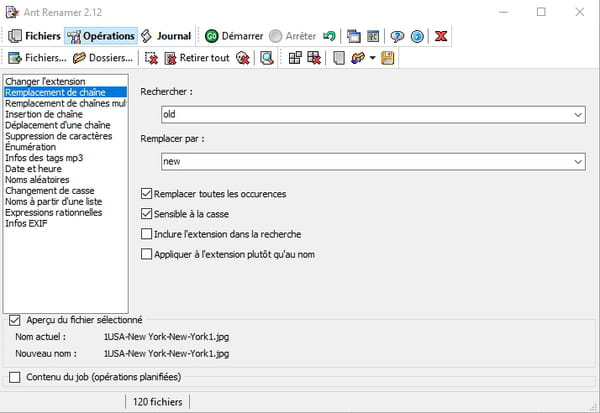Select 'Date et heure' operation
Screen dimensions: 600x413
(x=65, y=169)
